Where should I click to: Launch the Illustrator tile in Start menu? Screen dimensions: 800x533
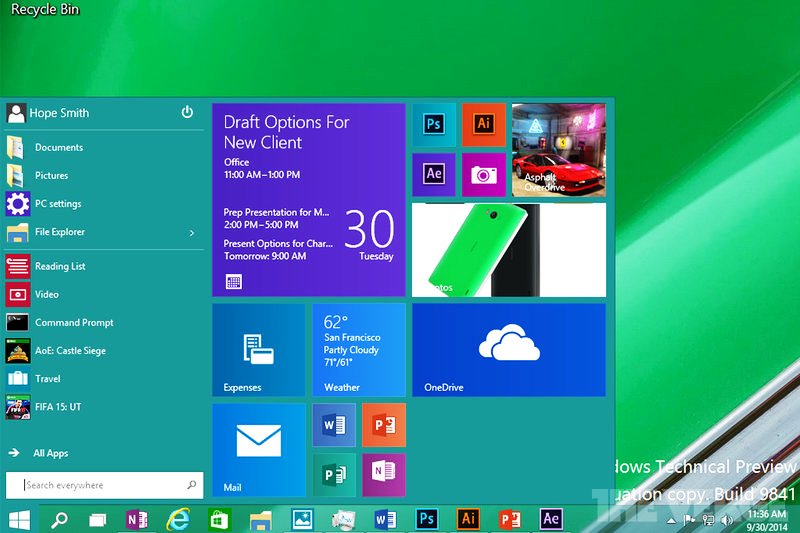pos(484,125)
